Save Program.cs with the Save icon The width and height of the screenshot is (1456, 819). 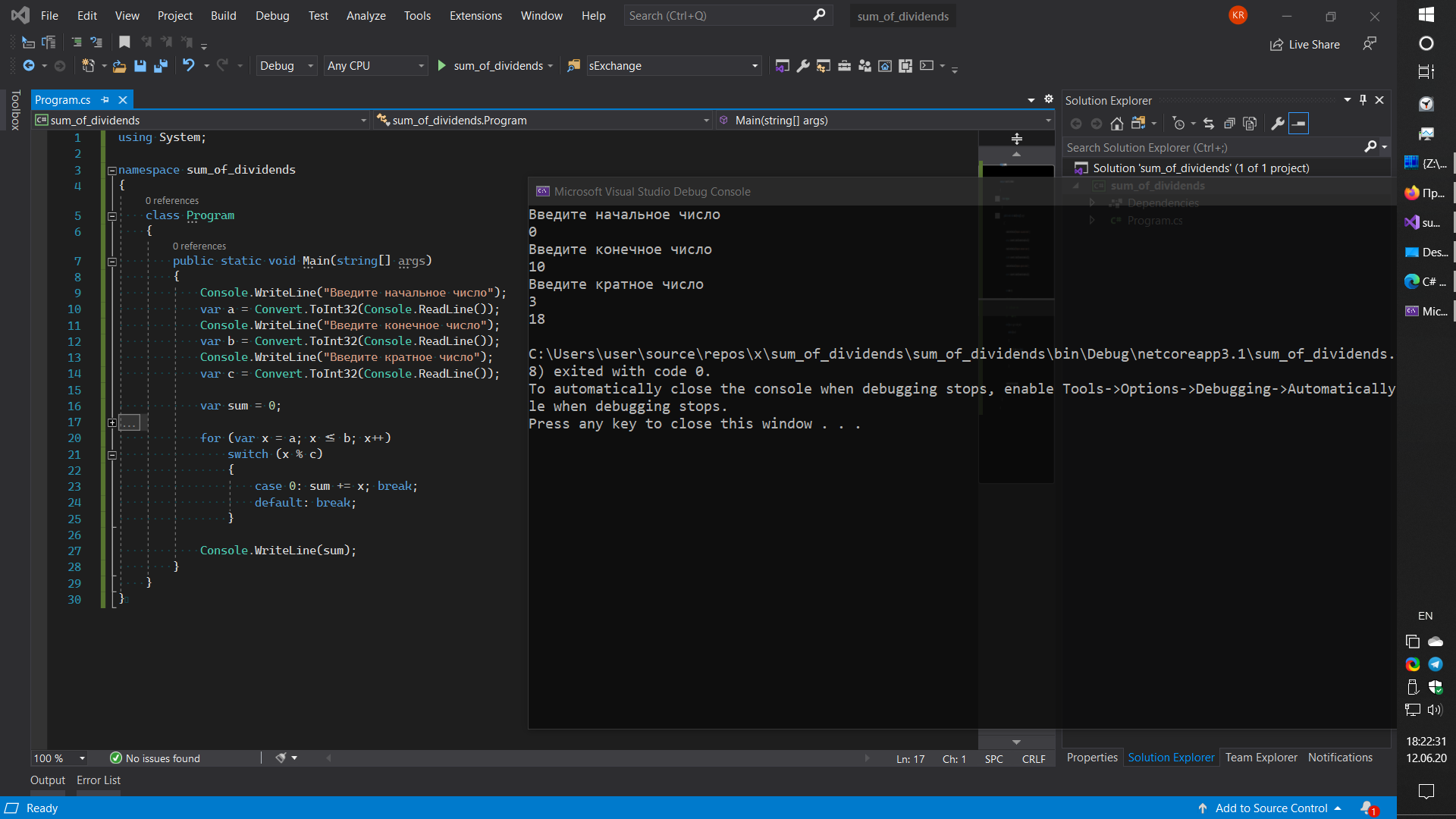pos(140,66)
